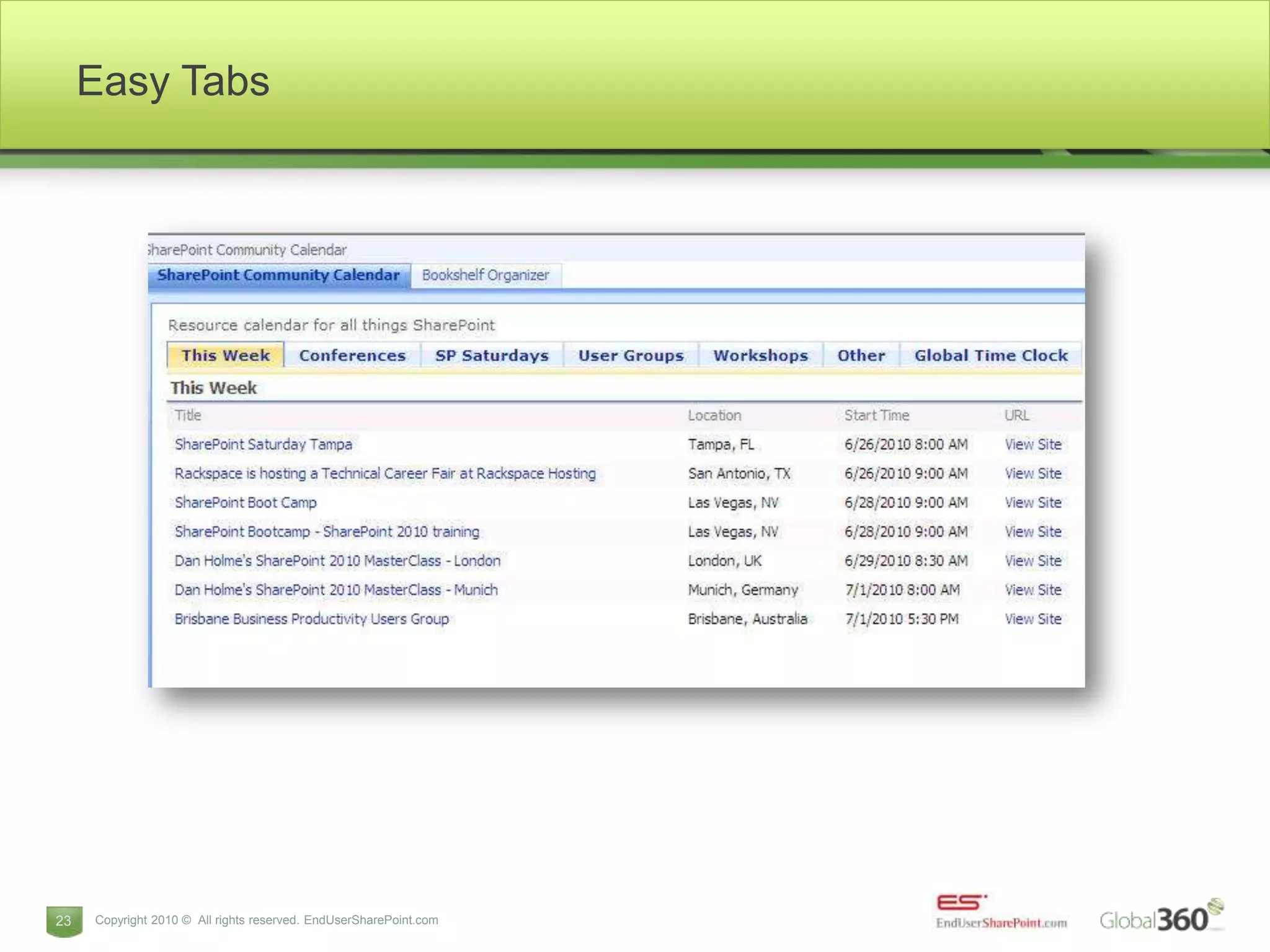Select the SharePoint Community Calendar tab
Screen dimensions: 1270x952
[278, 275]
